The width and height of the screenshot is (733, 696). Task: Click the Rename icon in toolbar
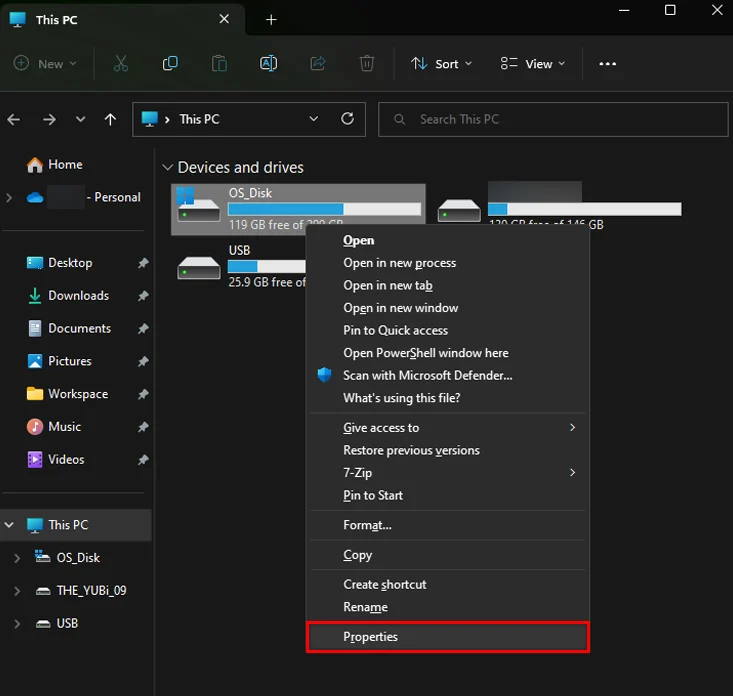[x=268, y=64]
